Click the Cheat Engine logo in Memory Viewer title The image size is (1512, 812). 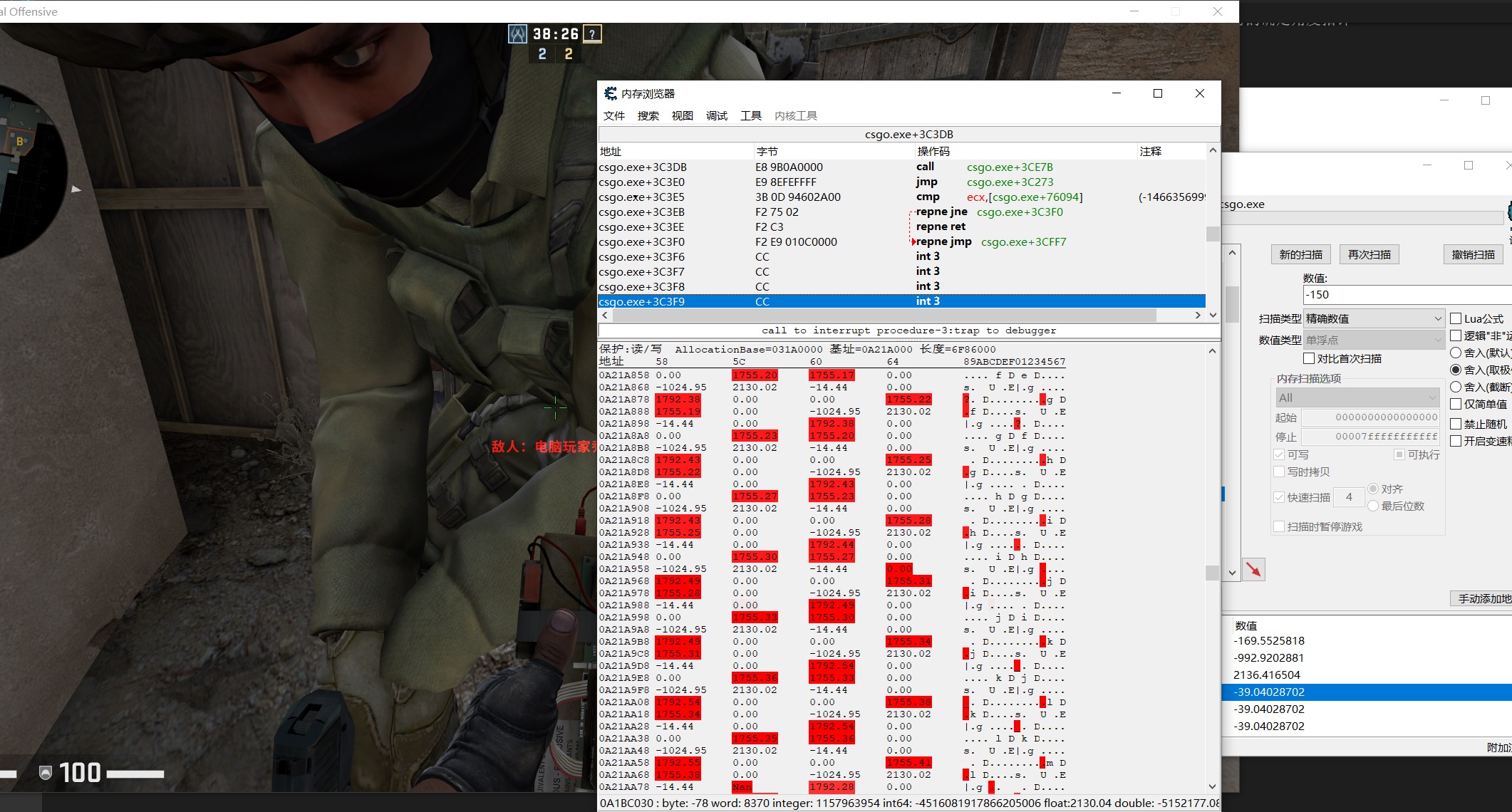pyautogui.click(x=611, y=93)
